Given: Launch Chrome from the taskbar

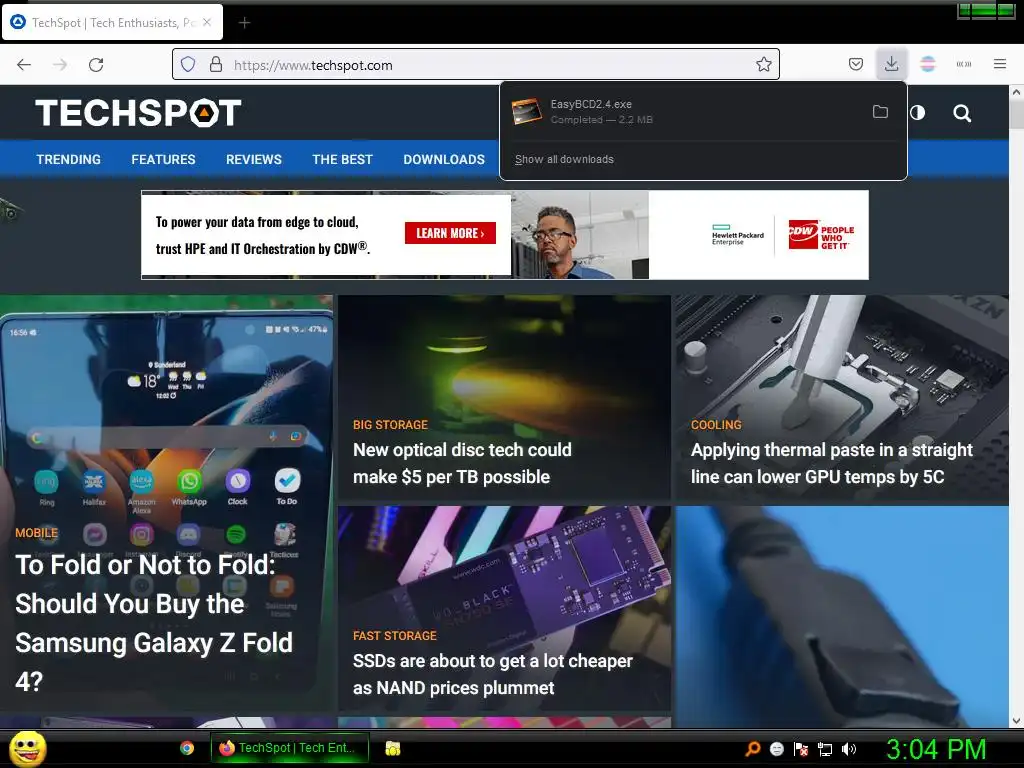Looking at the screenshot, I should click(187, 748).
